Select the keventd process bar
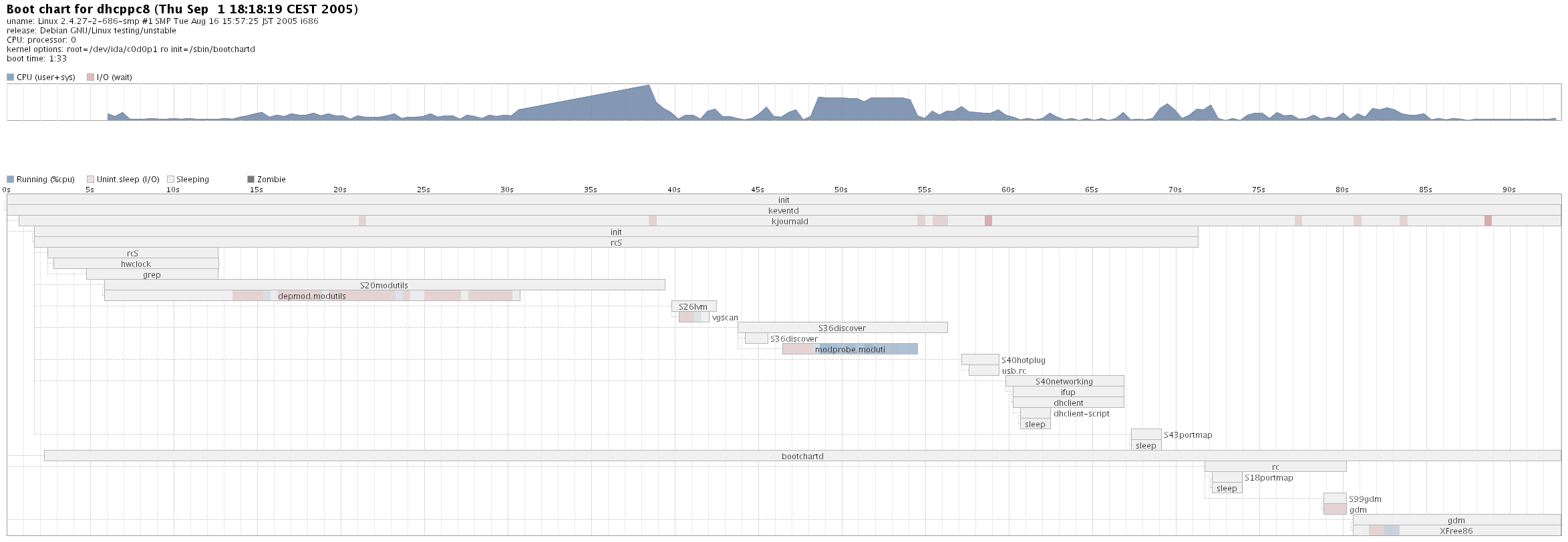This screenshot has width=1568, height=542. 783,210
